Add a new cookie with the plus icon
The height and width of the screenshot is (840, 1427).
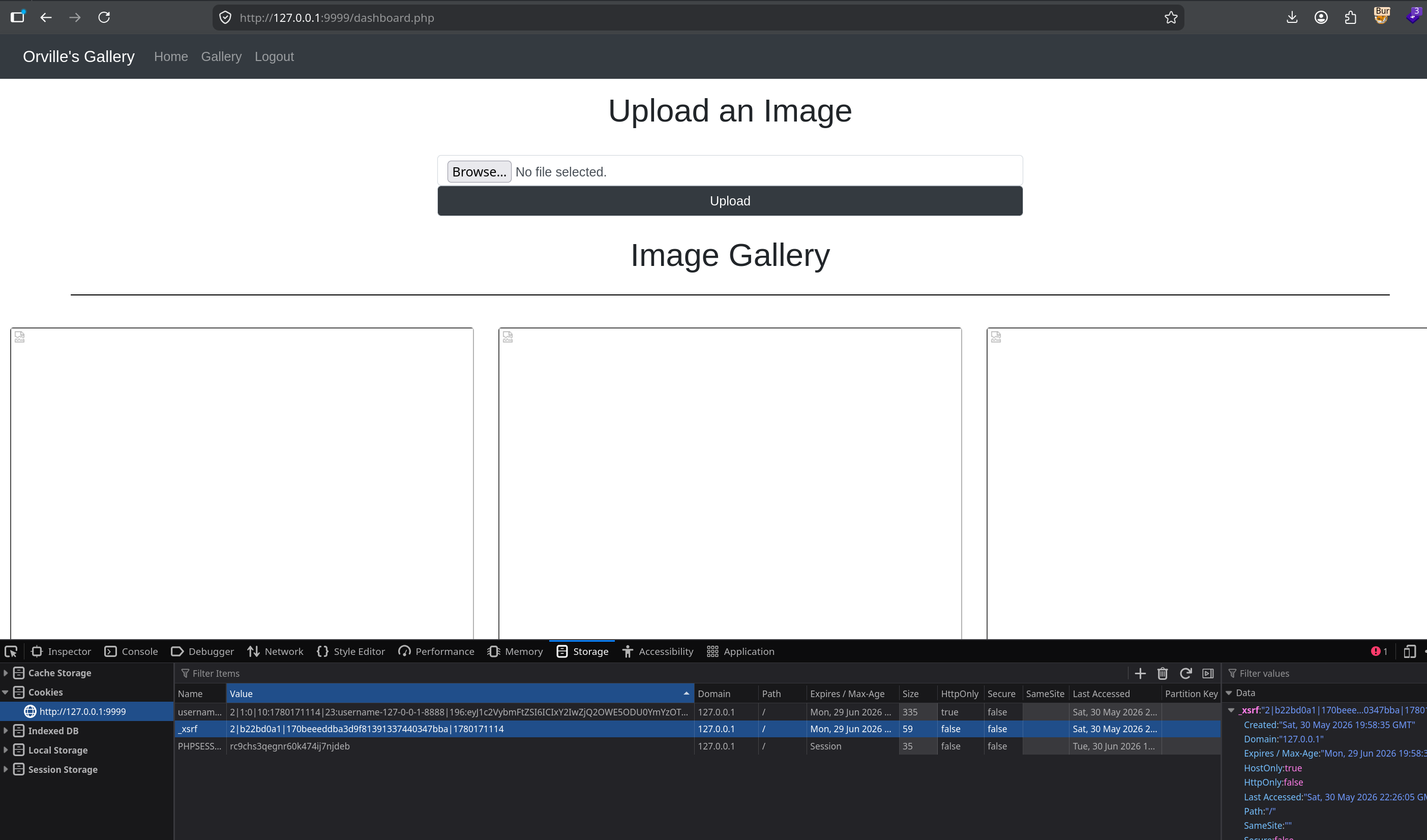tap(1140, 673)
